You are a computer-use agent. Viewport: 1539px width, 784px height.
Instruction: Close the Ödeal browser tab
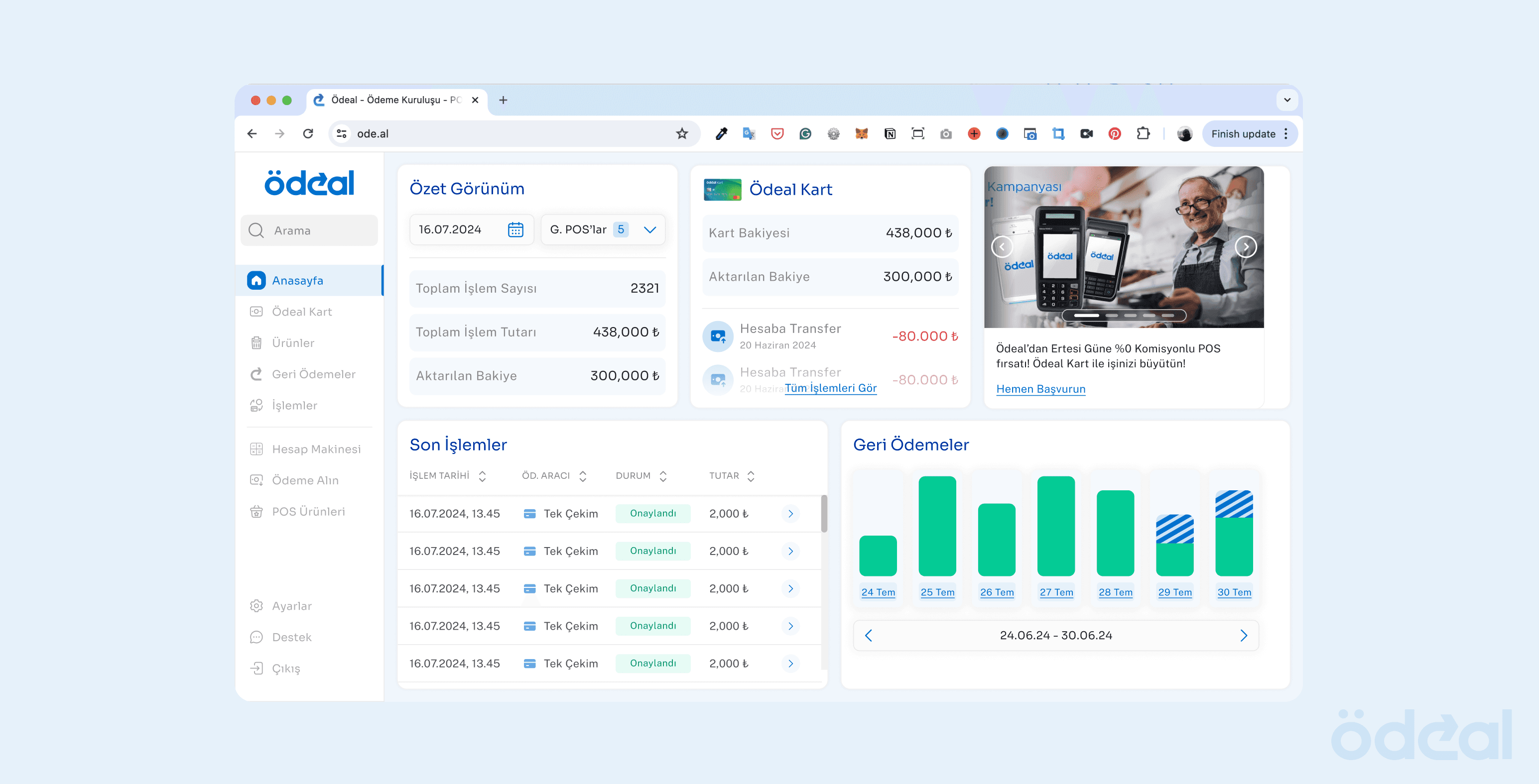[475, 100]
